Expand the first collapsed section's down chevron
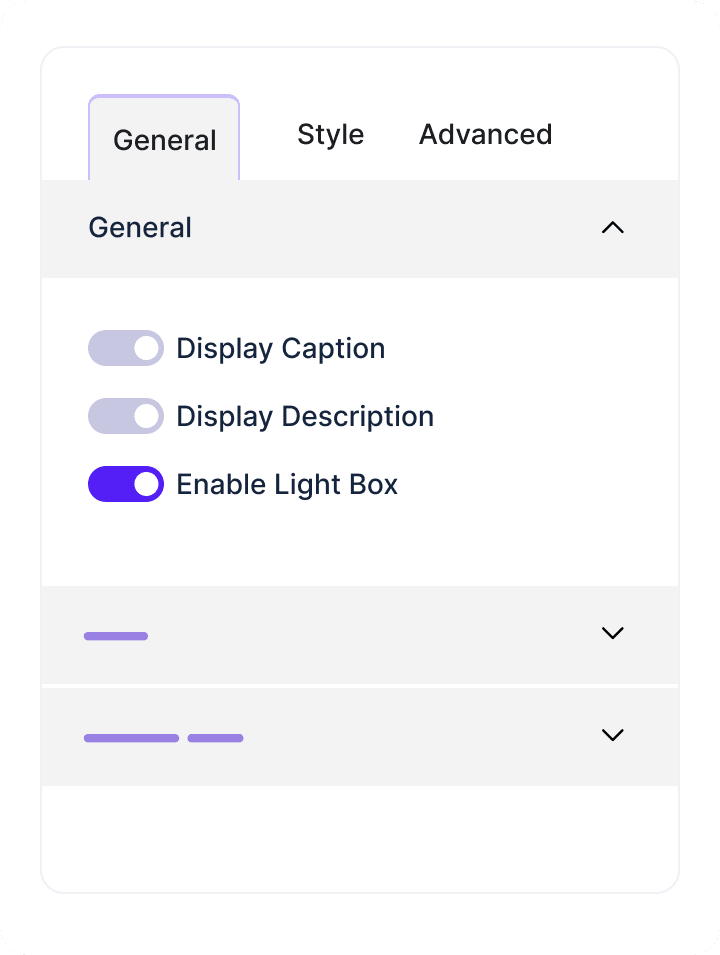720x955 pixels. (612, 633)
